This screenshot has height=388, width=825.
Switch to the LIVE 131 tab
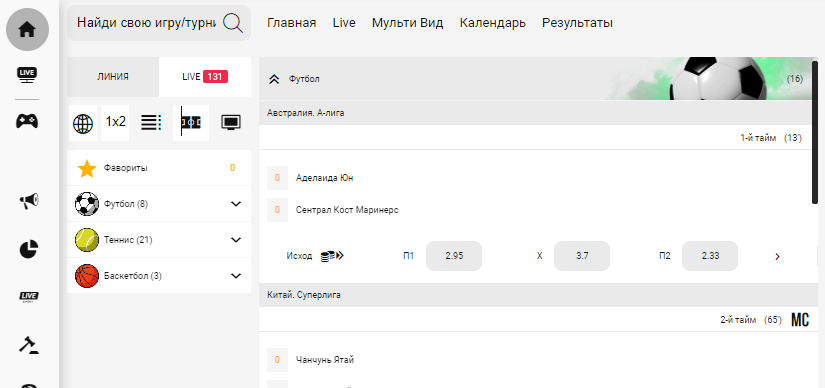(x=205, y=77)
